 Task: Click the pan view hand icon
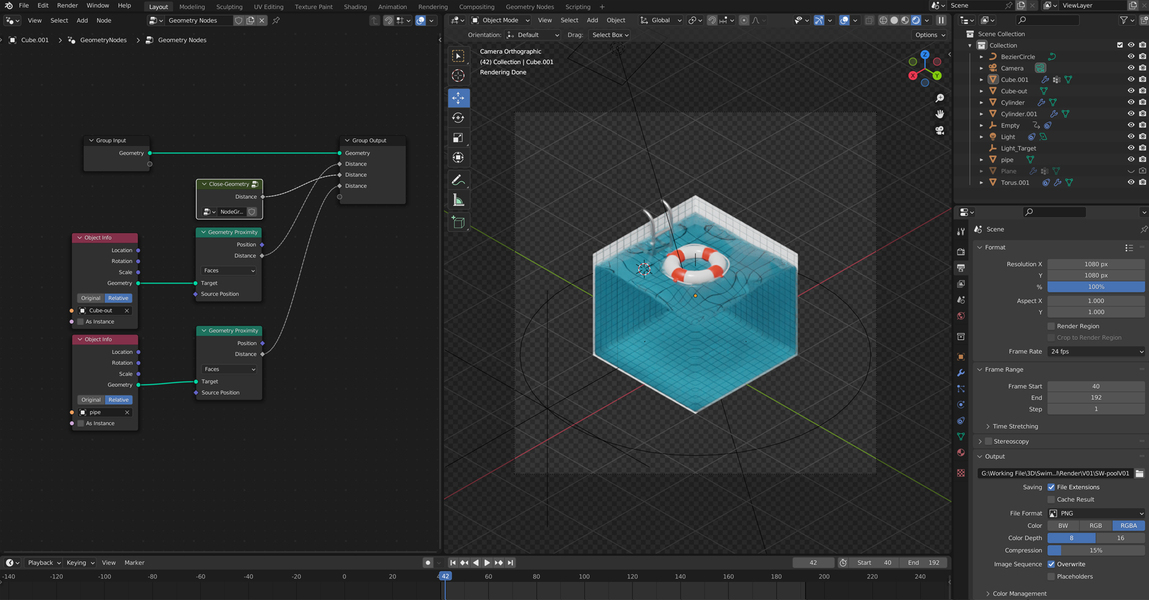939,114
